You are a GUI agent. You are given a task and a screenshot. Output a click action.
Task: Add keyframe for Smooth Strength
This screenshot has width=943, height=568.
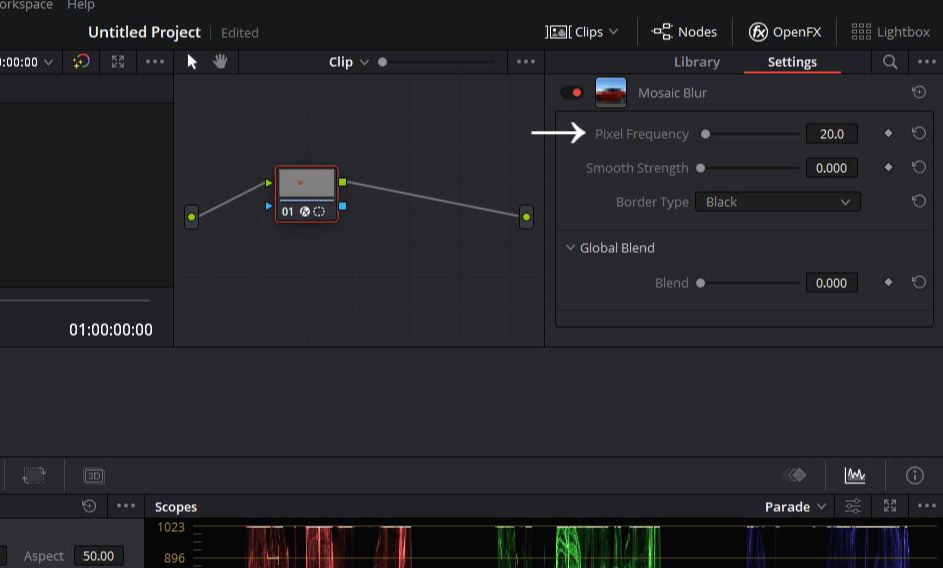[888, 167]
